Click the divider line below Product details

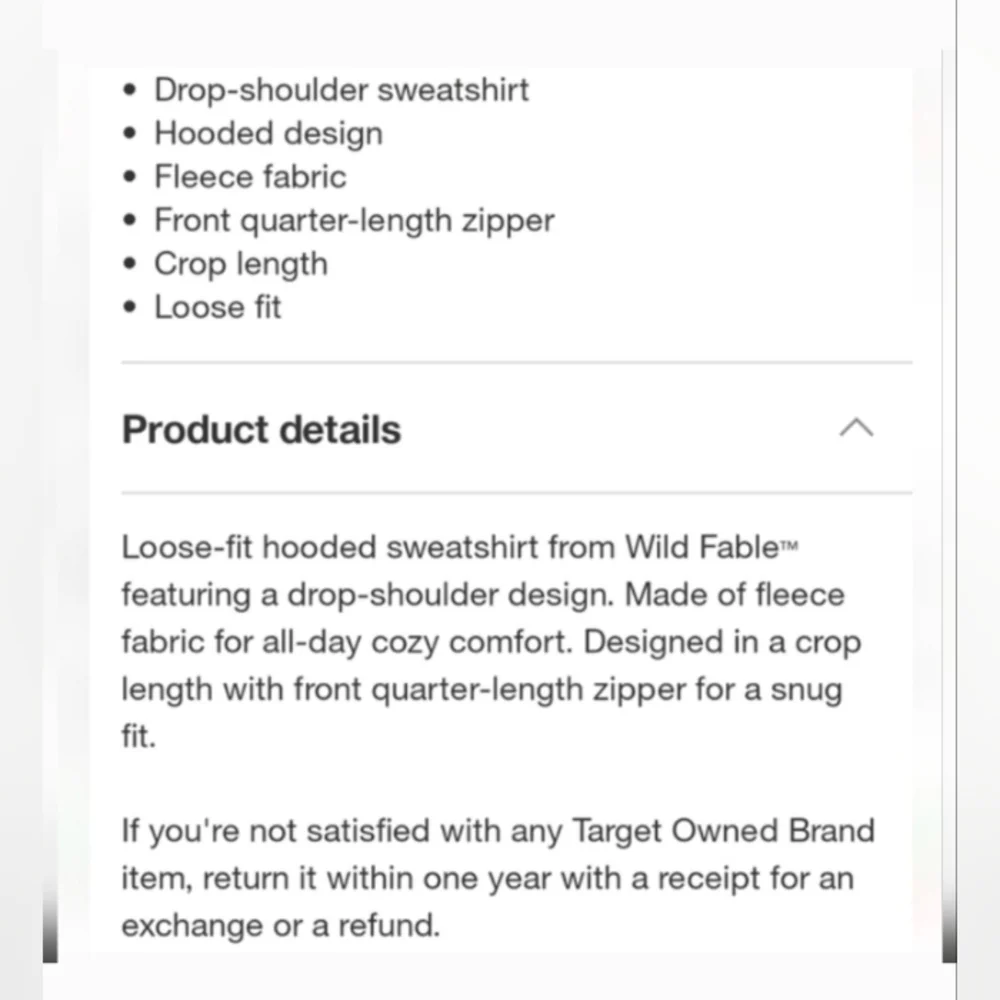click(517, 492)
